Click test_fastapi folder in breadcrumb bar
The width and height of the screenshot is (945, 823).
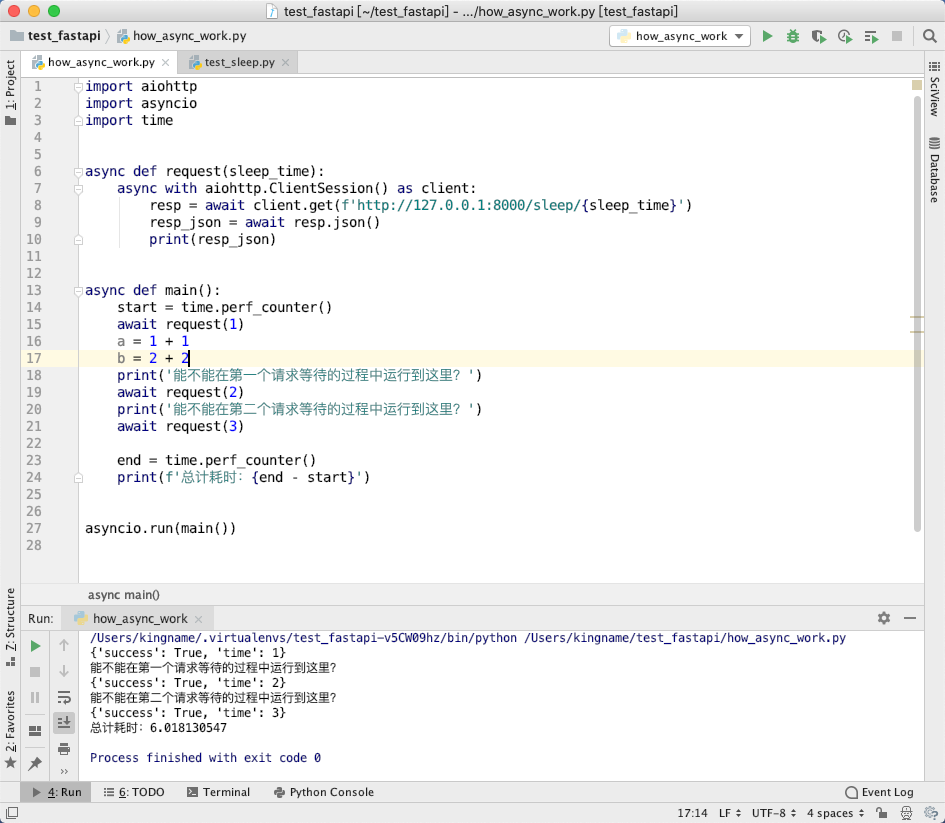coord(56,36)
